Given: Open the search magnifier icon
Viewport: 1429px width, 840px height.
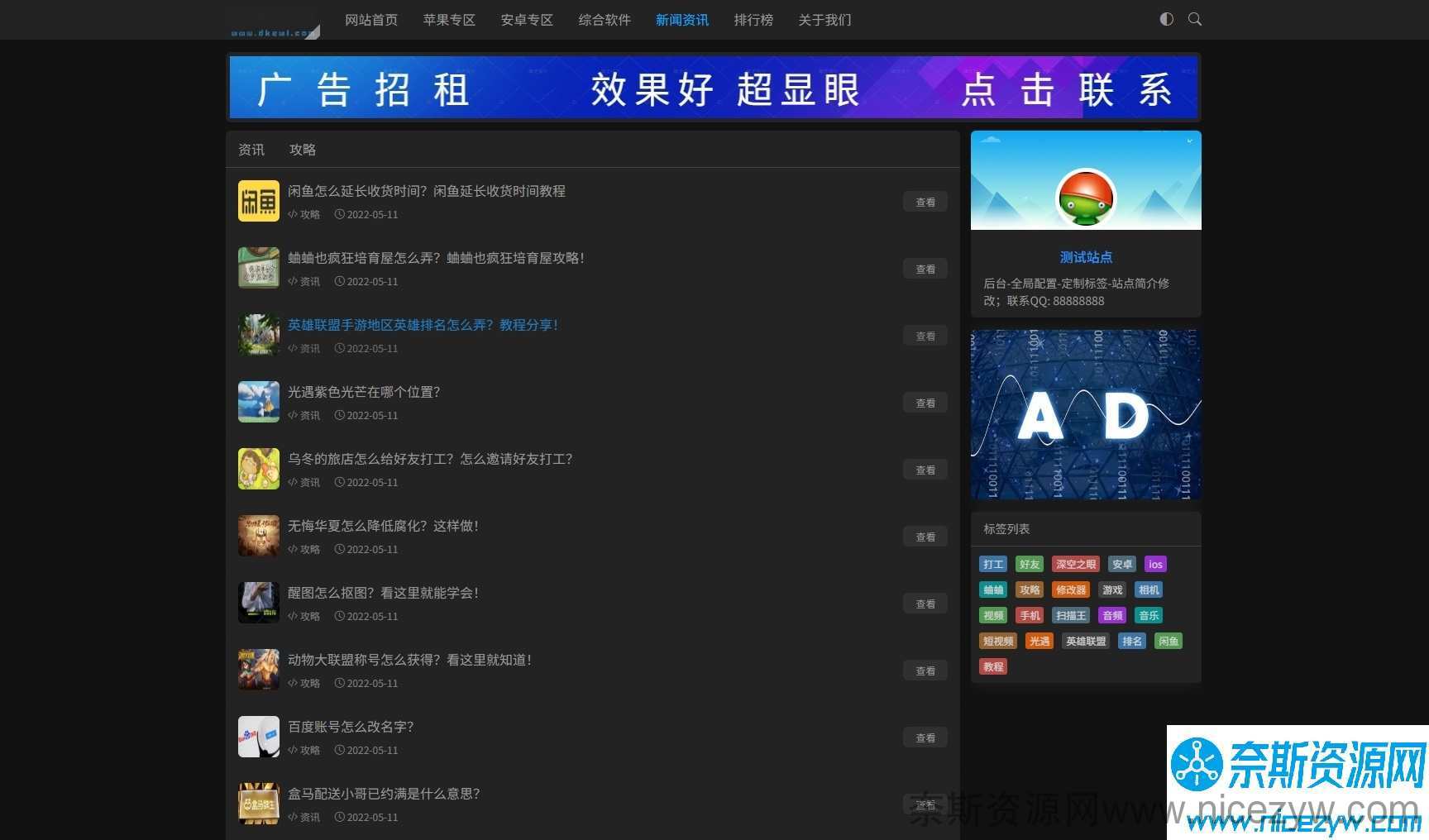Looking at the screenshot, I should point(1195,19).
